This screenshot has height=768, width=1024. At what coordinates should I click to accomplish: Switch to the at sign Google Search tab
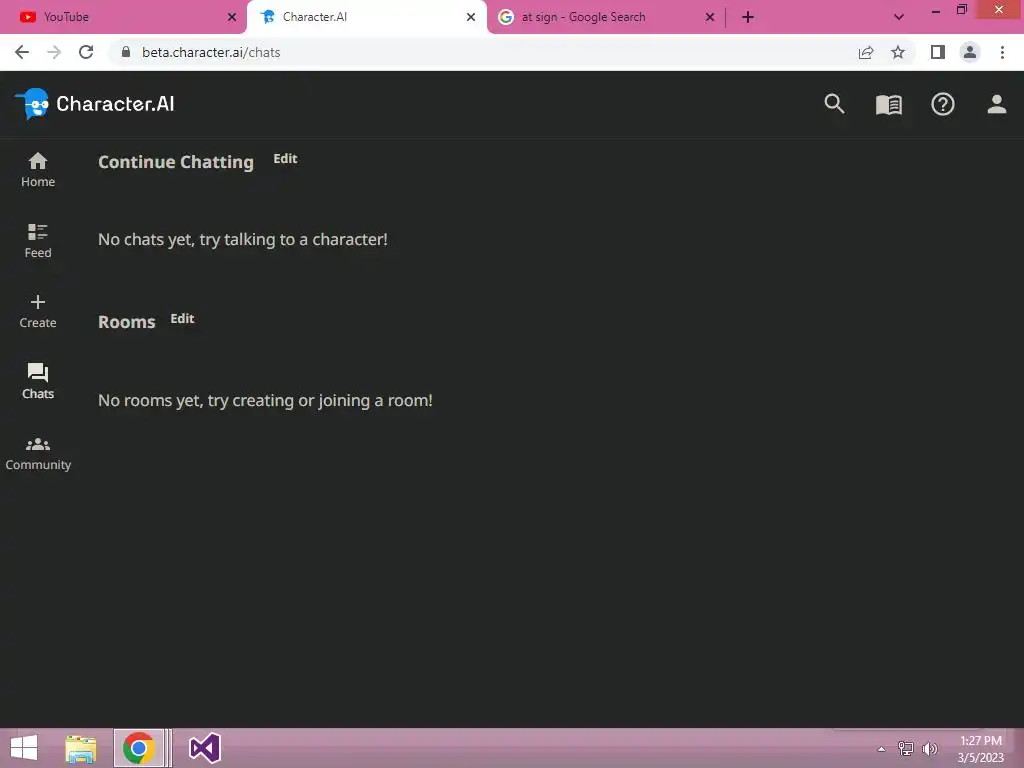pos(605,17)
